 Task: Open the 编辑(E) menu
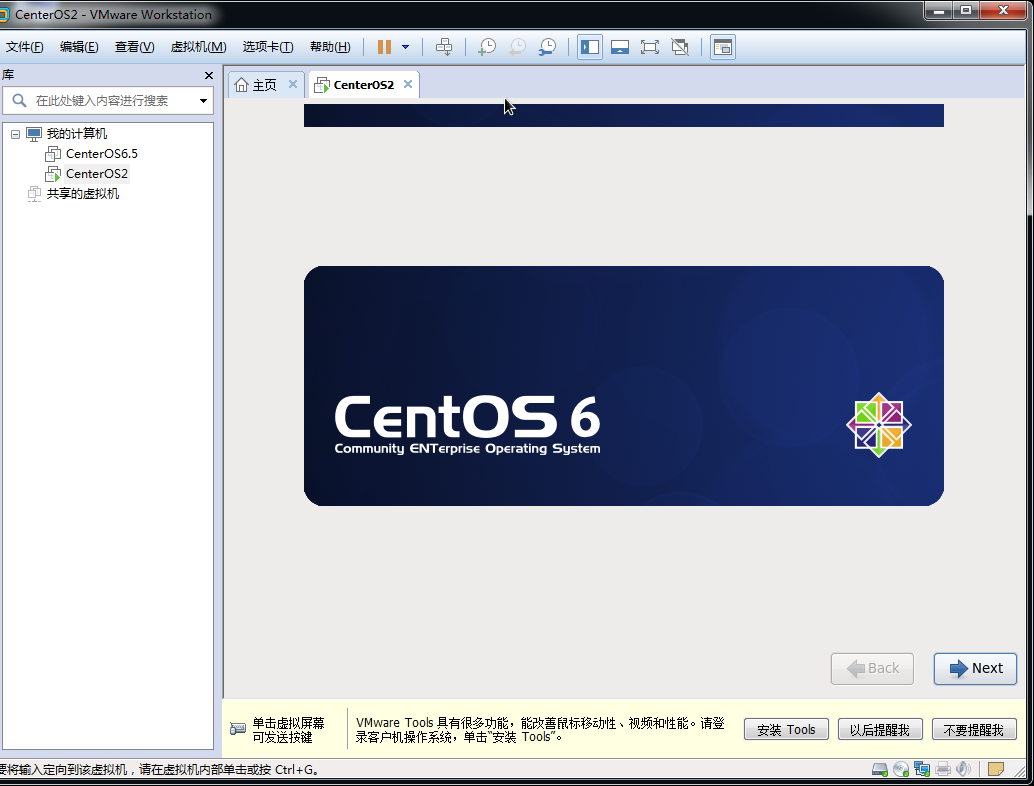tap(79, 47)
